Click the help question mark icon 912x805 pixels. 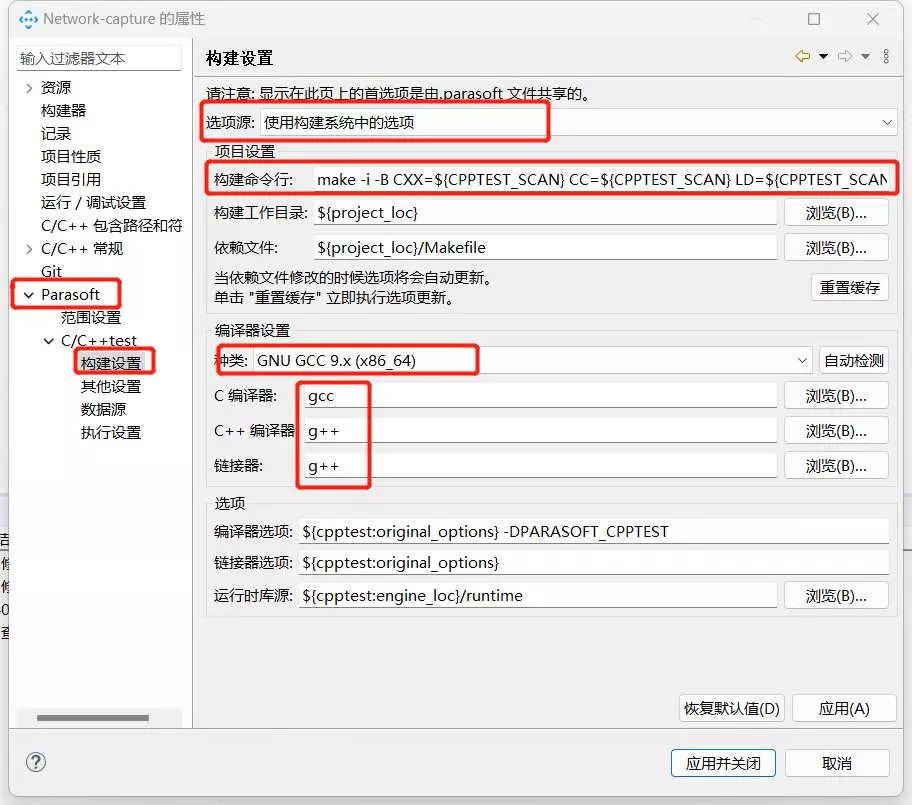pyautogui.click(x=36, y=762)
